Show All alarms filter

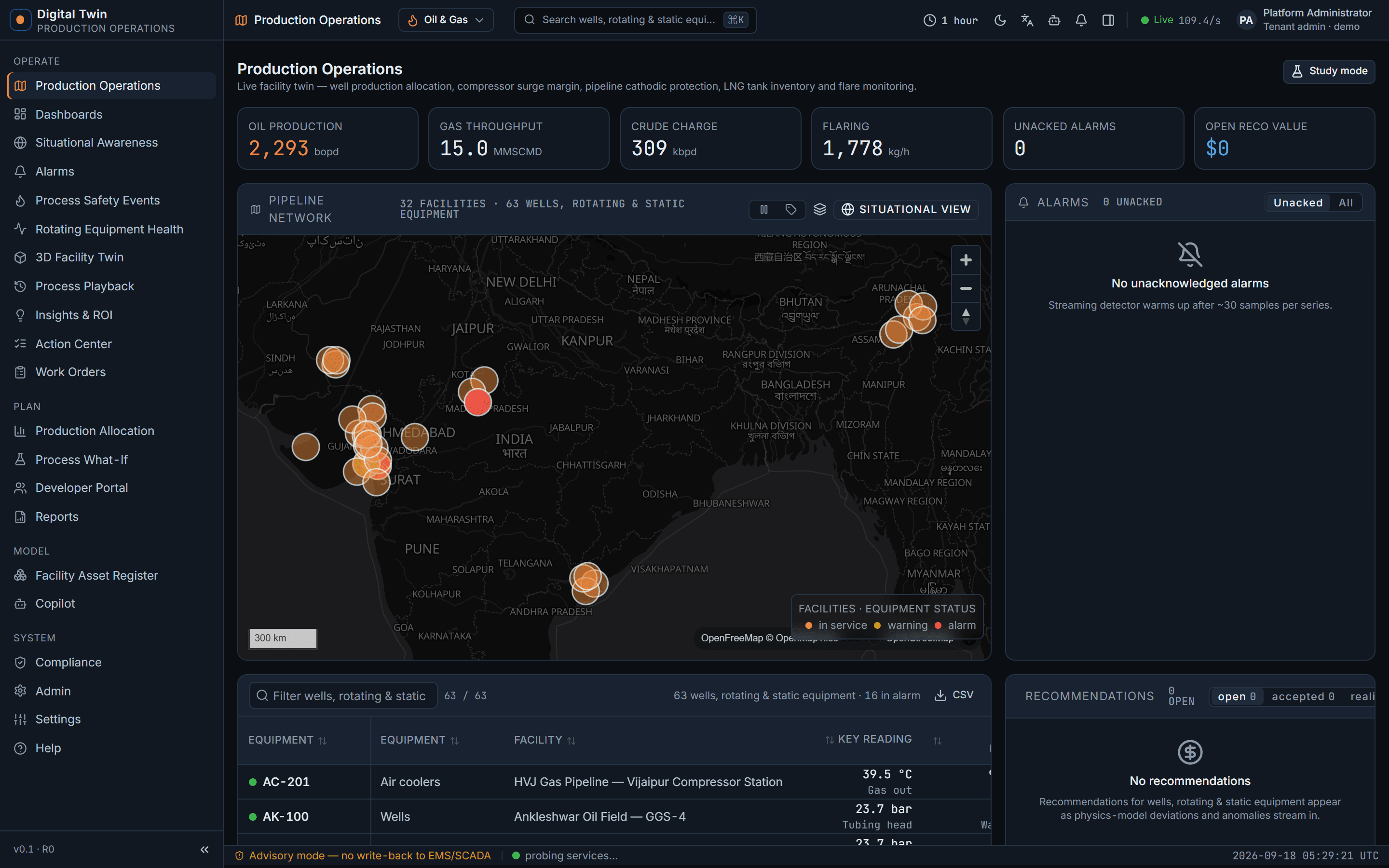click(x=1346, y=203)
